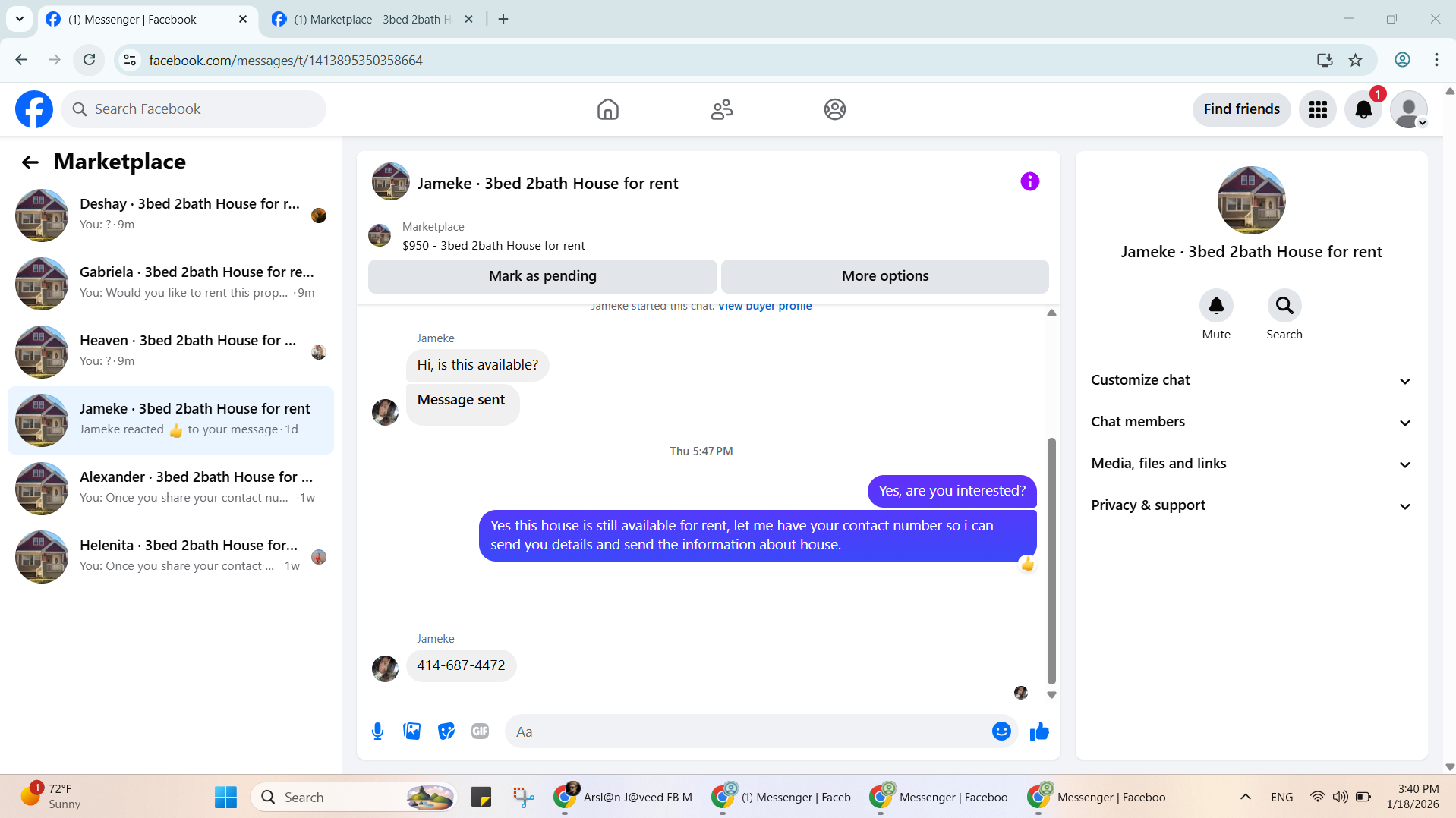Click Jameke's large profile listing thumbnail
This screenshot has width=1456, height=818.
click(x=1251, y=200)
